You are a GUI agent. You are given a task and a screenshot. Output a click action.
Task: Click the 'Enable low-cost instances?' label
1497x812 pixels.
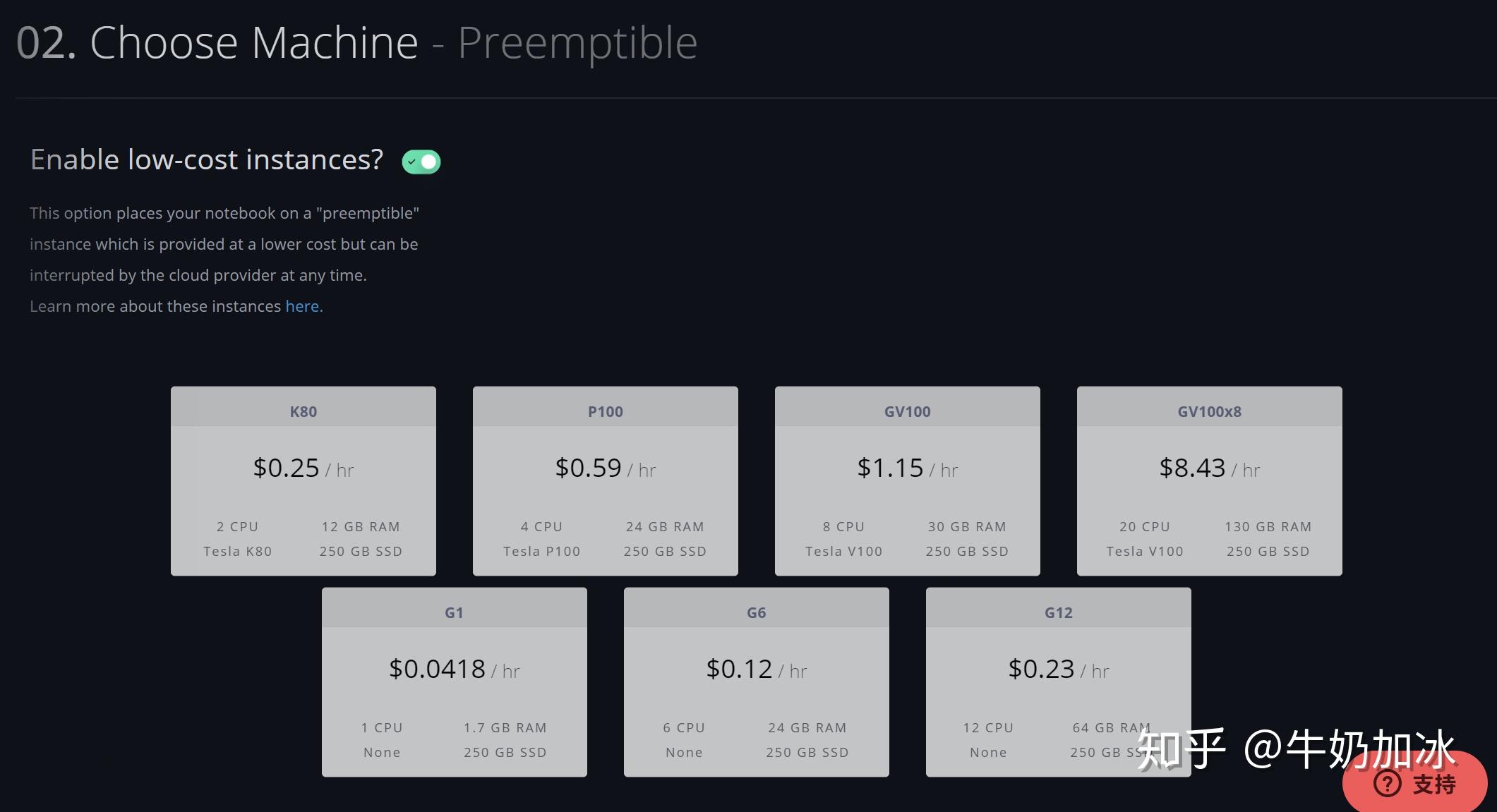coord(207,160)
